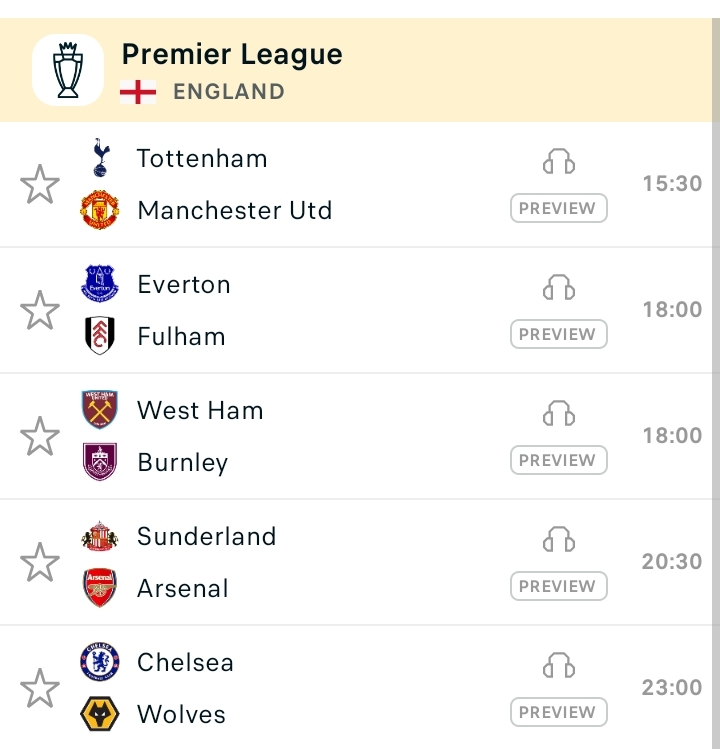Open preview for Tottenham vs Manchester Utd

(558, 209)
